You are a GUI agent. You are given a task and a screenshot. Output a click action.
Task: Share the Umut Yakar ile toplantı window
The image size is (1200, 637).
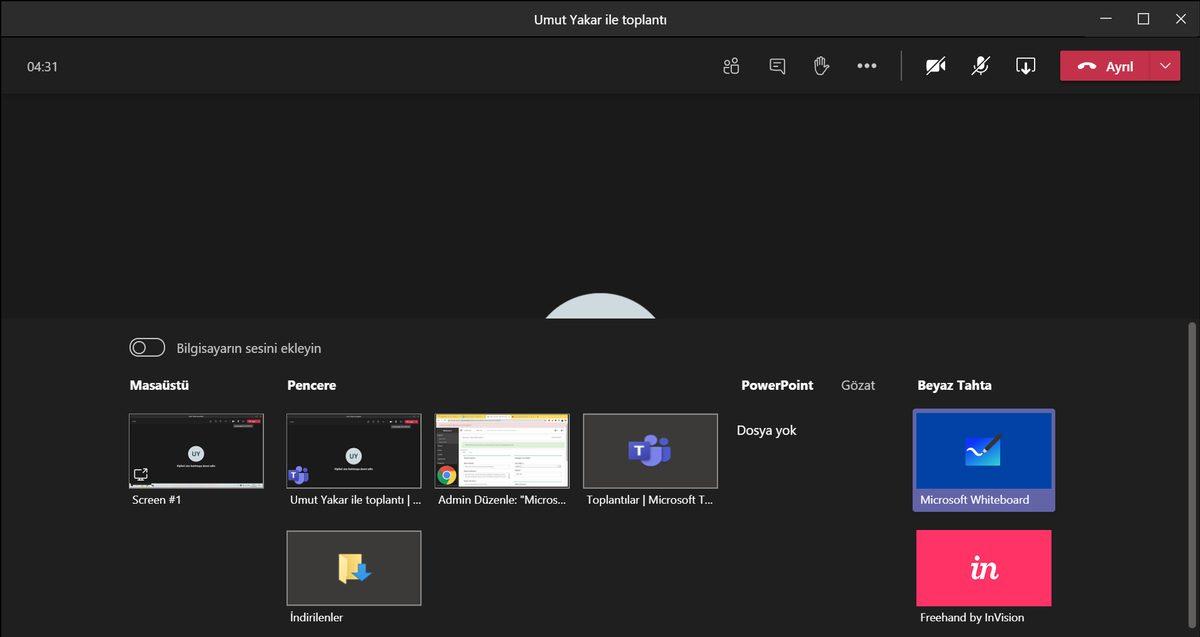pos(353,449)
